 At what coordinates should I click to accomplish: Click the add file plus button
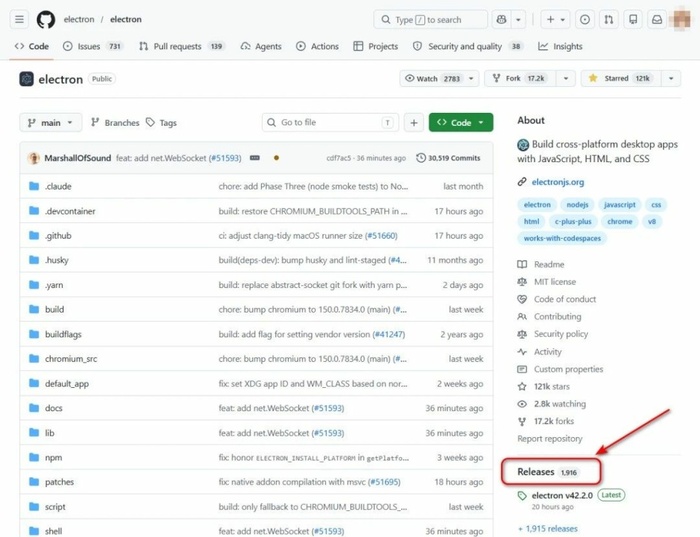point(414,123)
